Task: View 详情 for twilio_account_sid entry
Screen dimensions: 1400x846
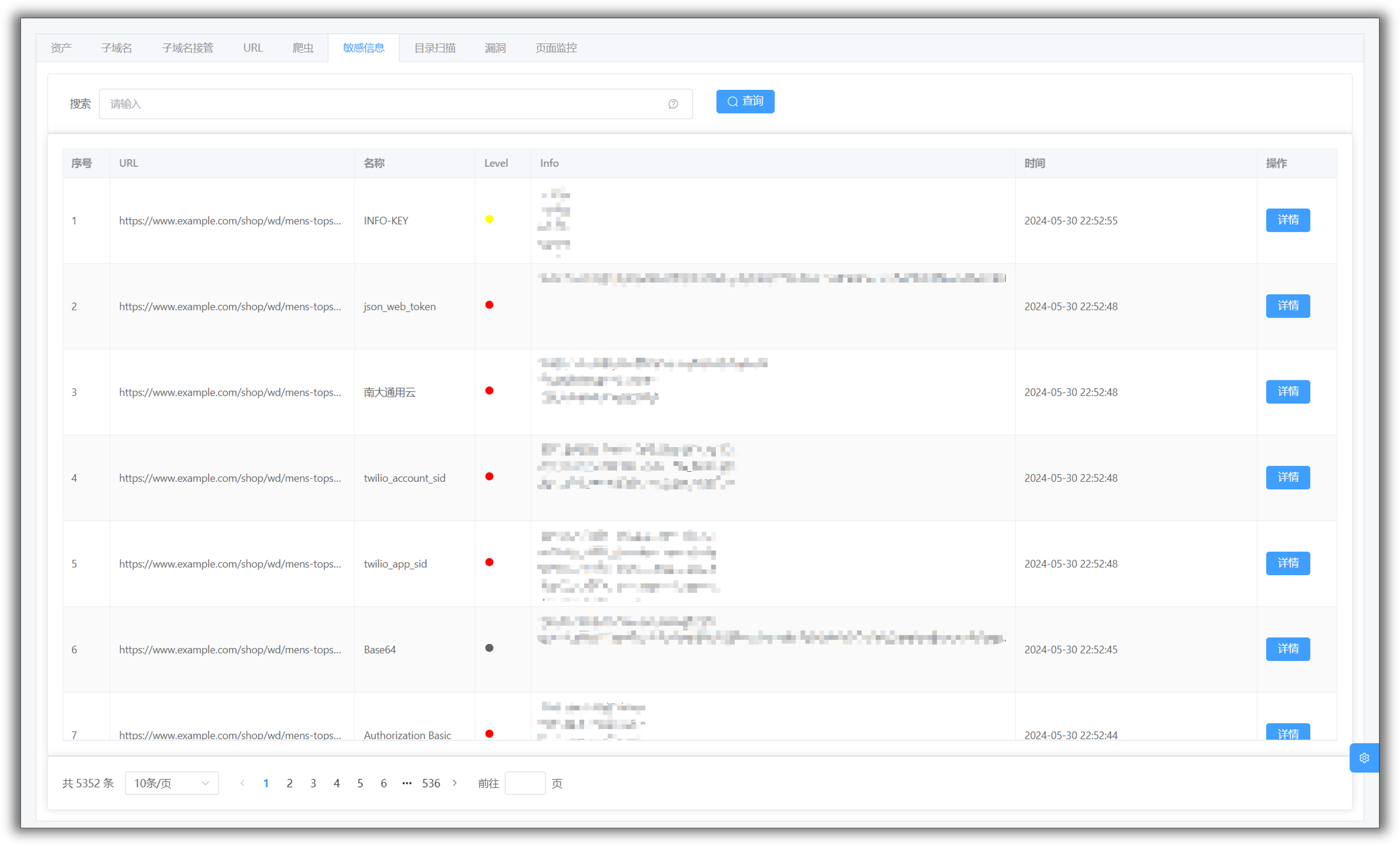Action: pos(1288,477)
